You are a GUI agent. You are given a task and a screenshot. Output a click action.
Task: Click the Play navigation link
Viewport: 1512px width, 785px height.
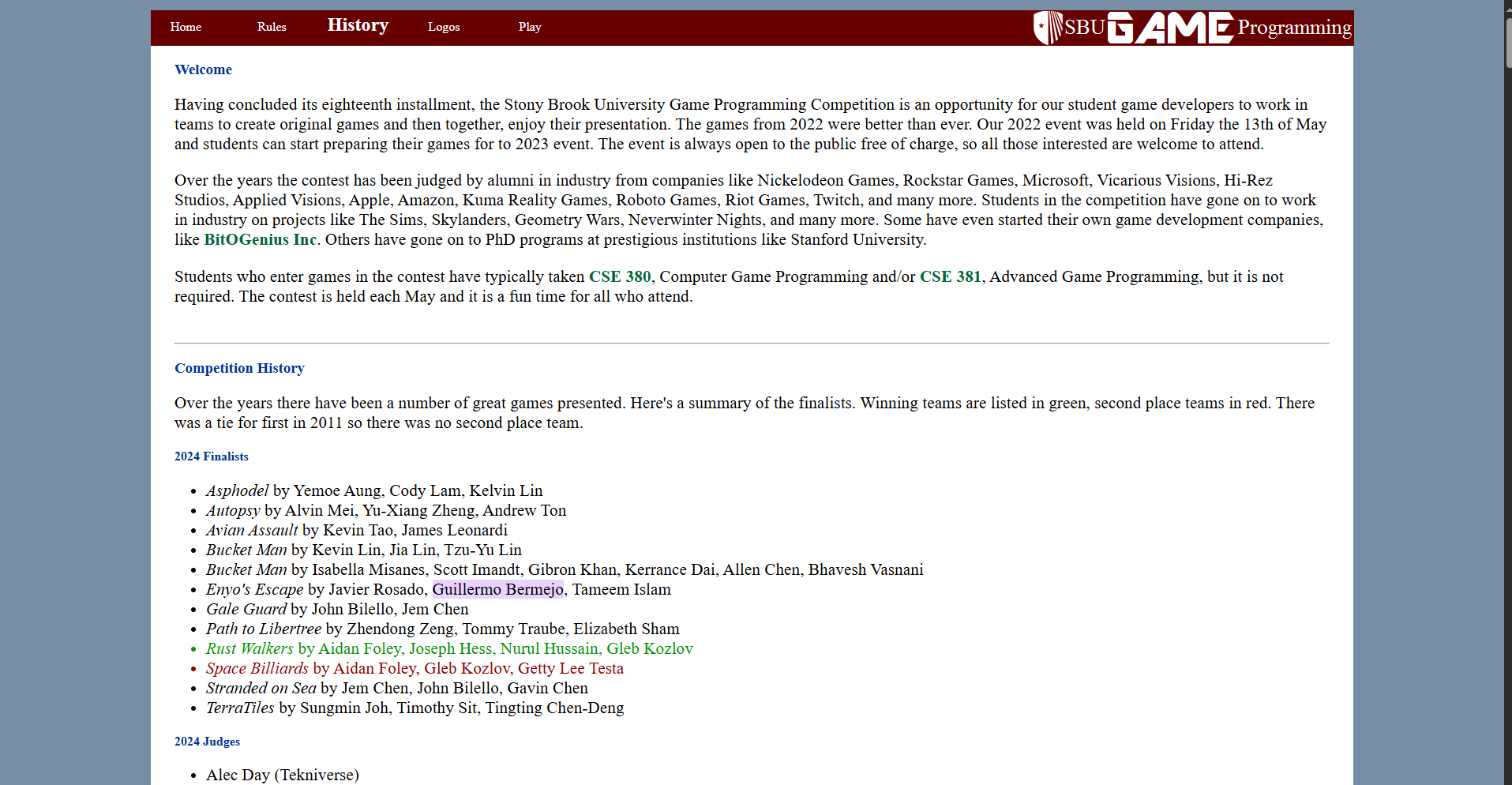[x=530, y=27]
